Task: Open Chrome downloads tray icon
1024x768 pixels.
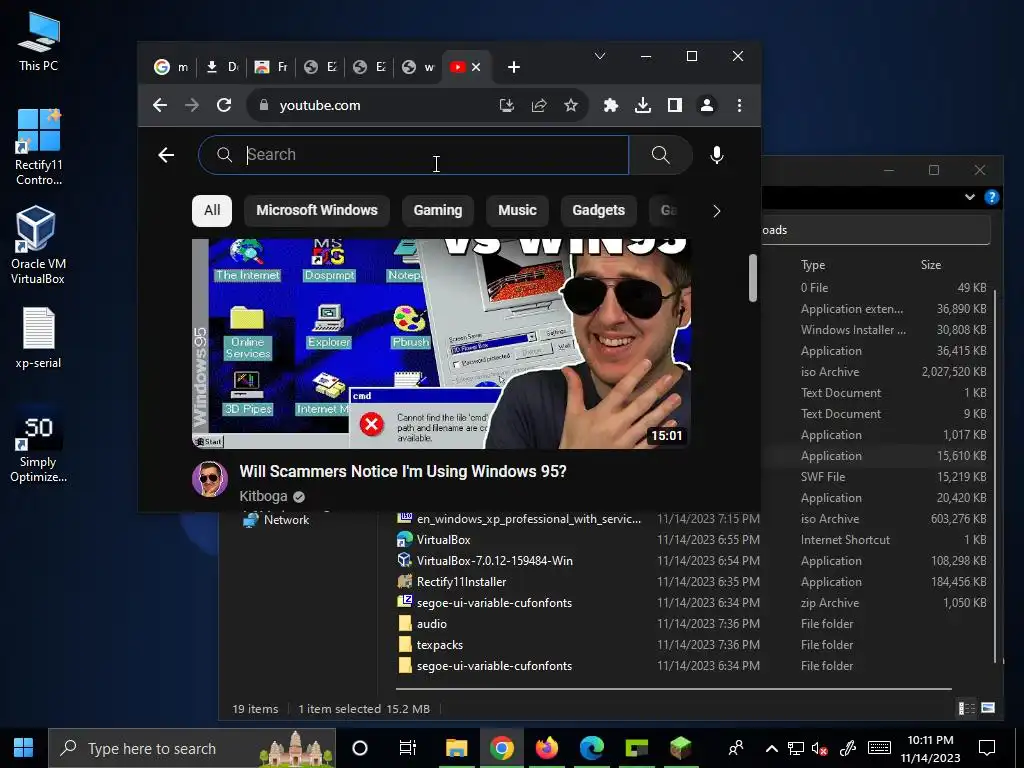Action: [x=643, y=105]
